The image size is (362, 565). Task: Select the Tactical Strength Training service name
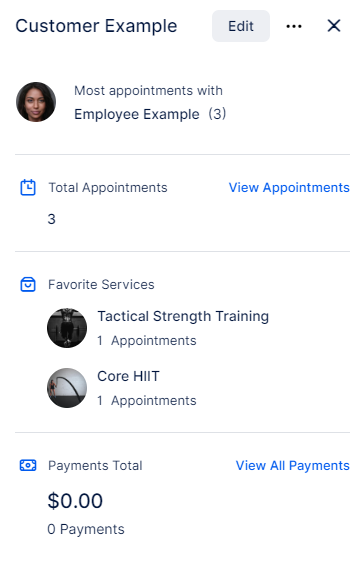(x=183, y=316)
